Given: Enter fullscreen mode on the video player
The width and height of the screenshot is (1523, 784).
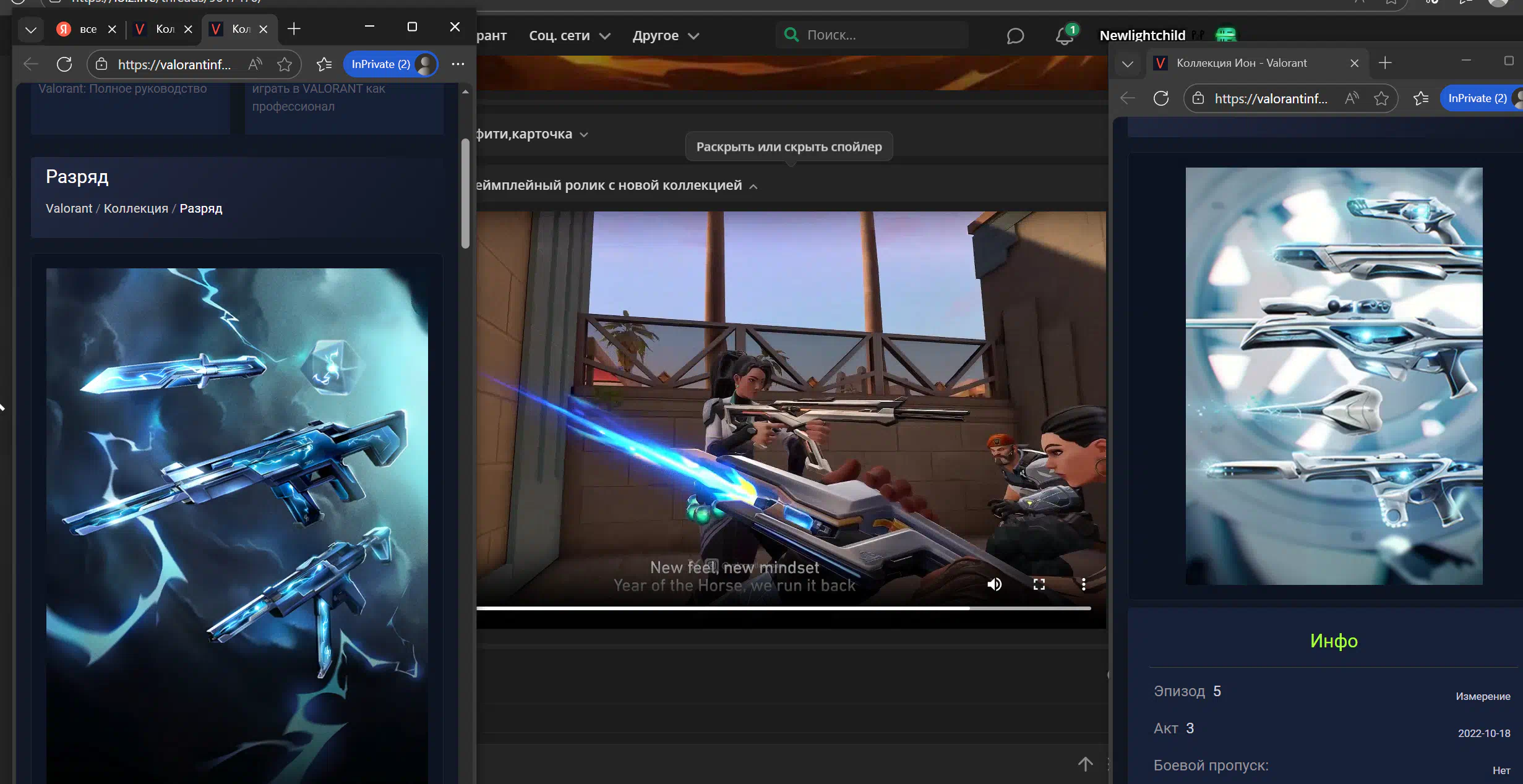Looking at the screenshot, I should [1039, 584].
